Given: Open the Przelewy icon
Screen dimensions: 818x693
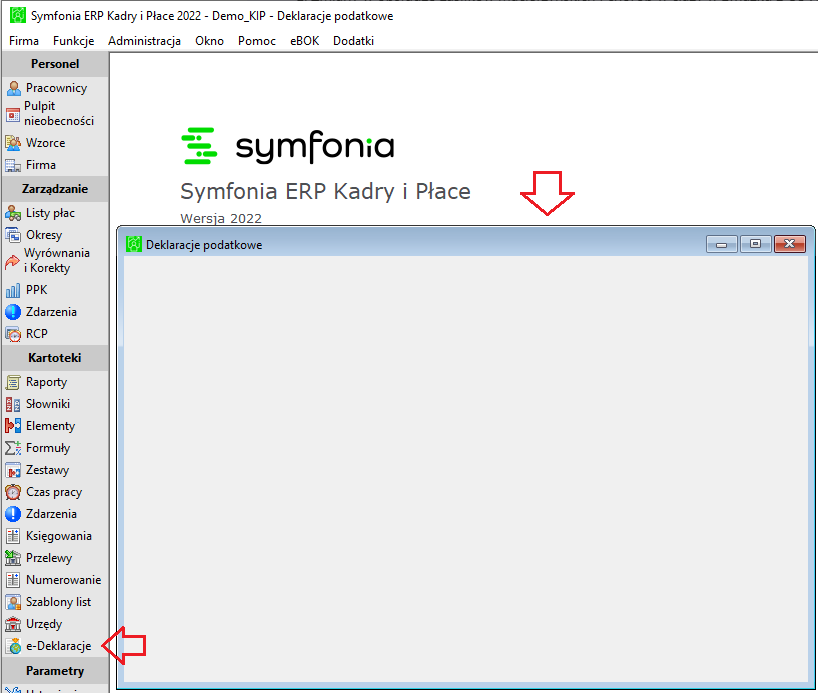Looking at the screenshot, I should point(13,558).
